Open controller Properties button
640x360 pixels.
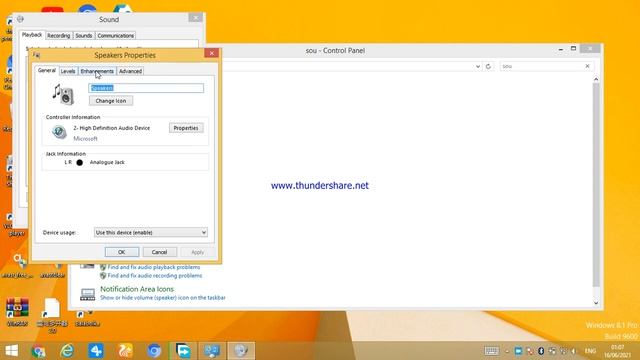pyautogui.click(x=186, y=128)
